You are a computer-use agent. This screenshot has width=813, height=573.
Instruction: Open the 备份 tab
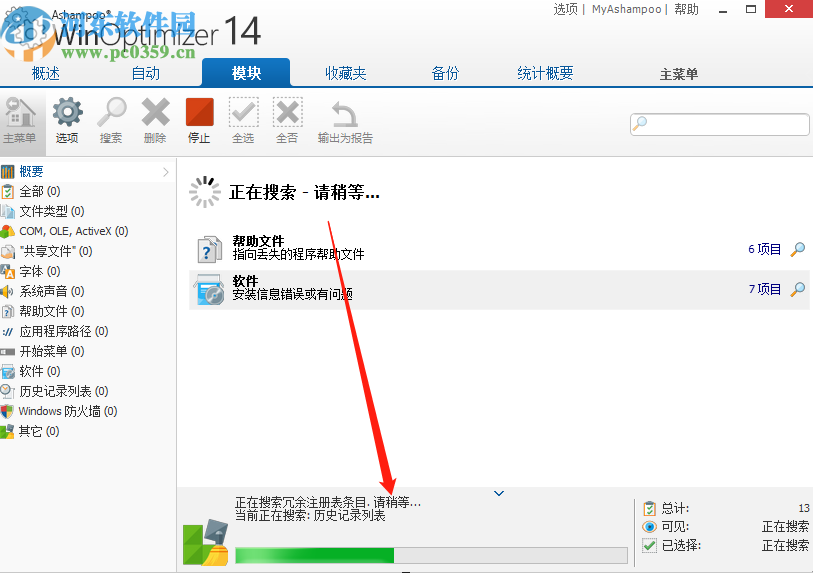click(x=445, y=73)
